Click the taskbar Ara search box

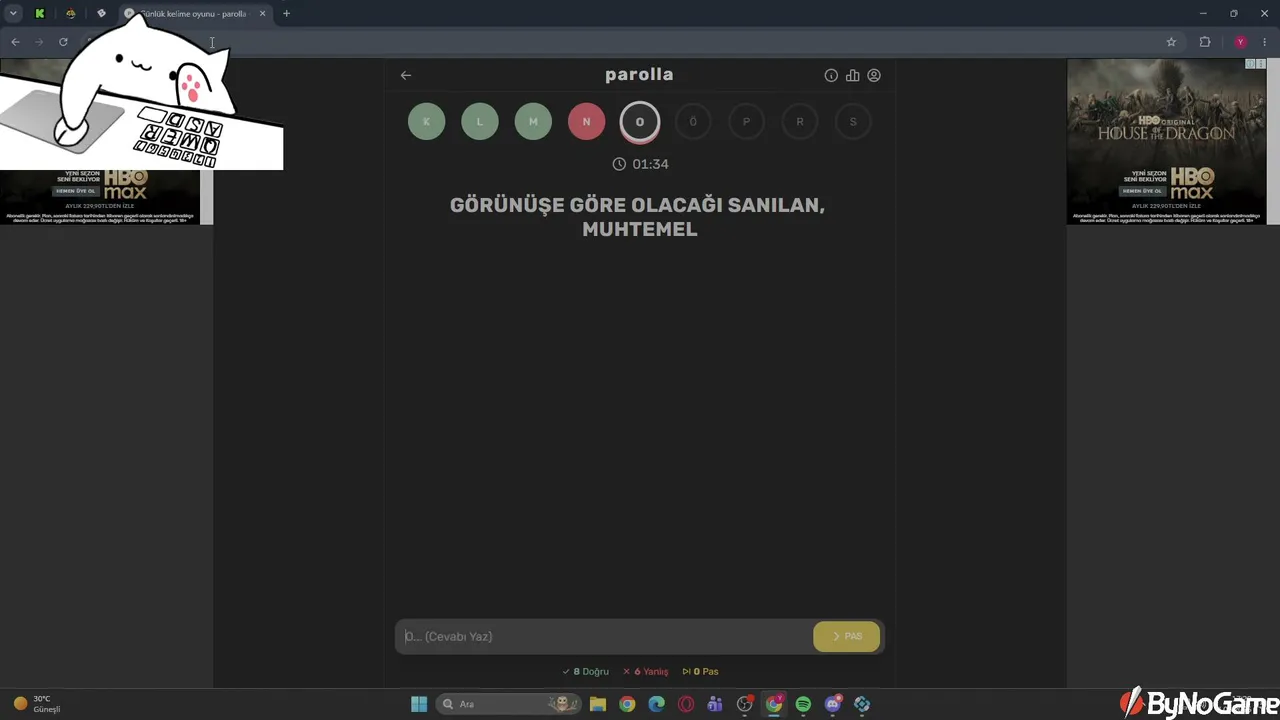click(x=509, y=704)
